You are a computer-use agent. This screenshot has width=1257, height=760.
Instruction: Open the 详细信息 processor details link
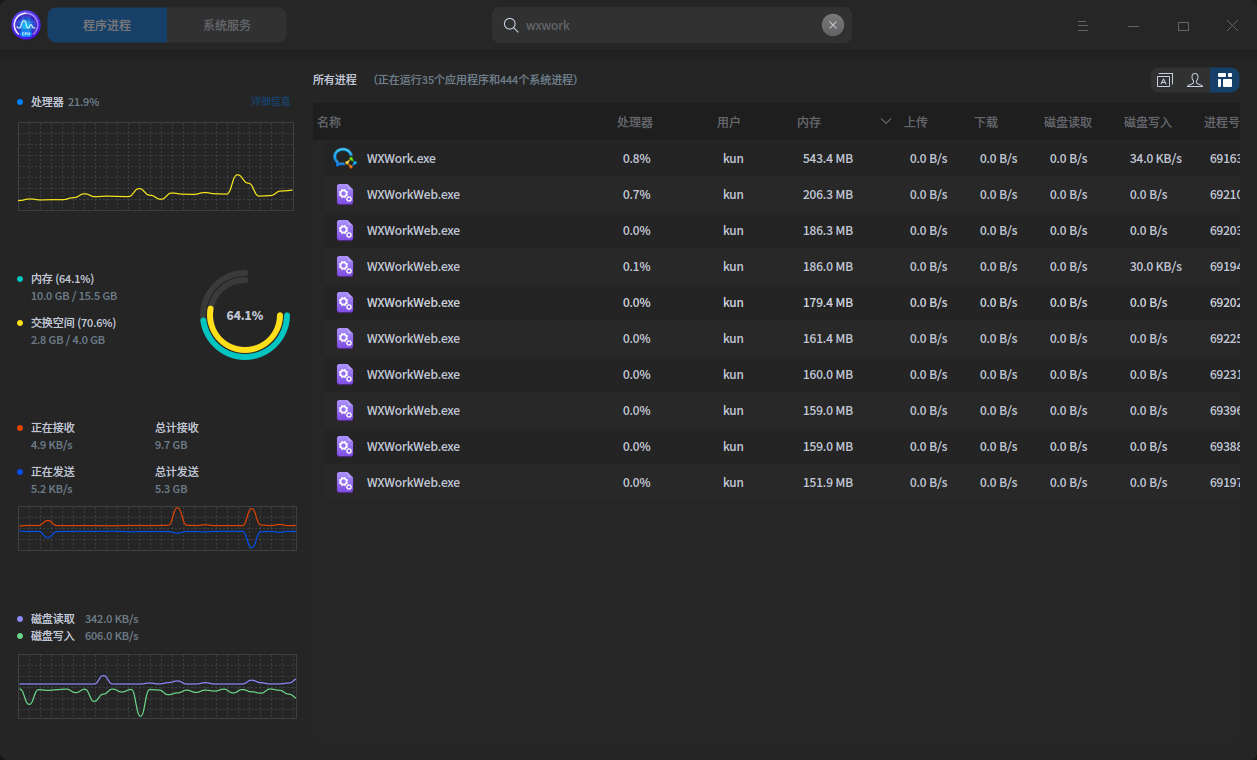(270, 102)
